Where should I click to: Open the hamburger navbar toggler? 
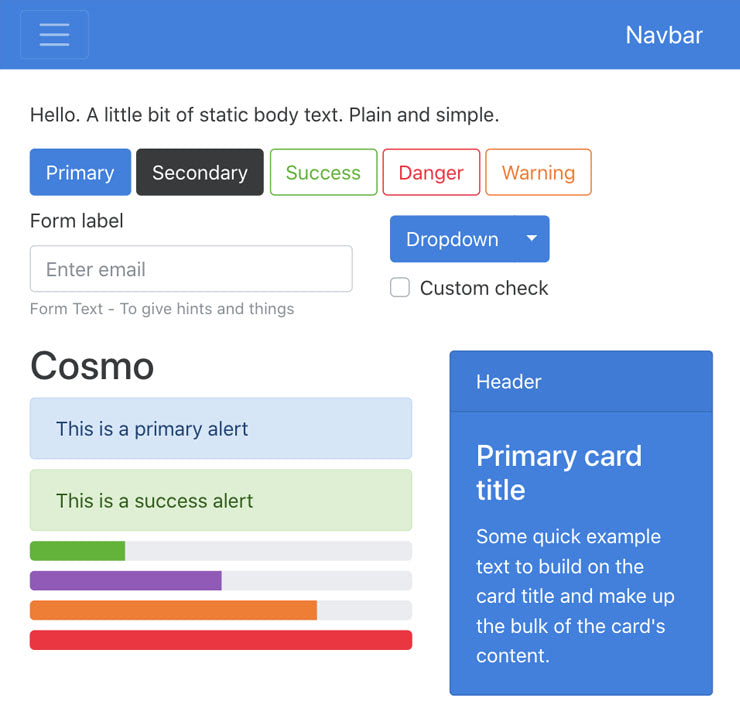click(54, 35)
